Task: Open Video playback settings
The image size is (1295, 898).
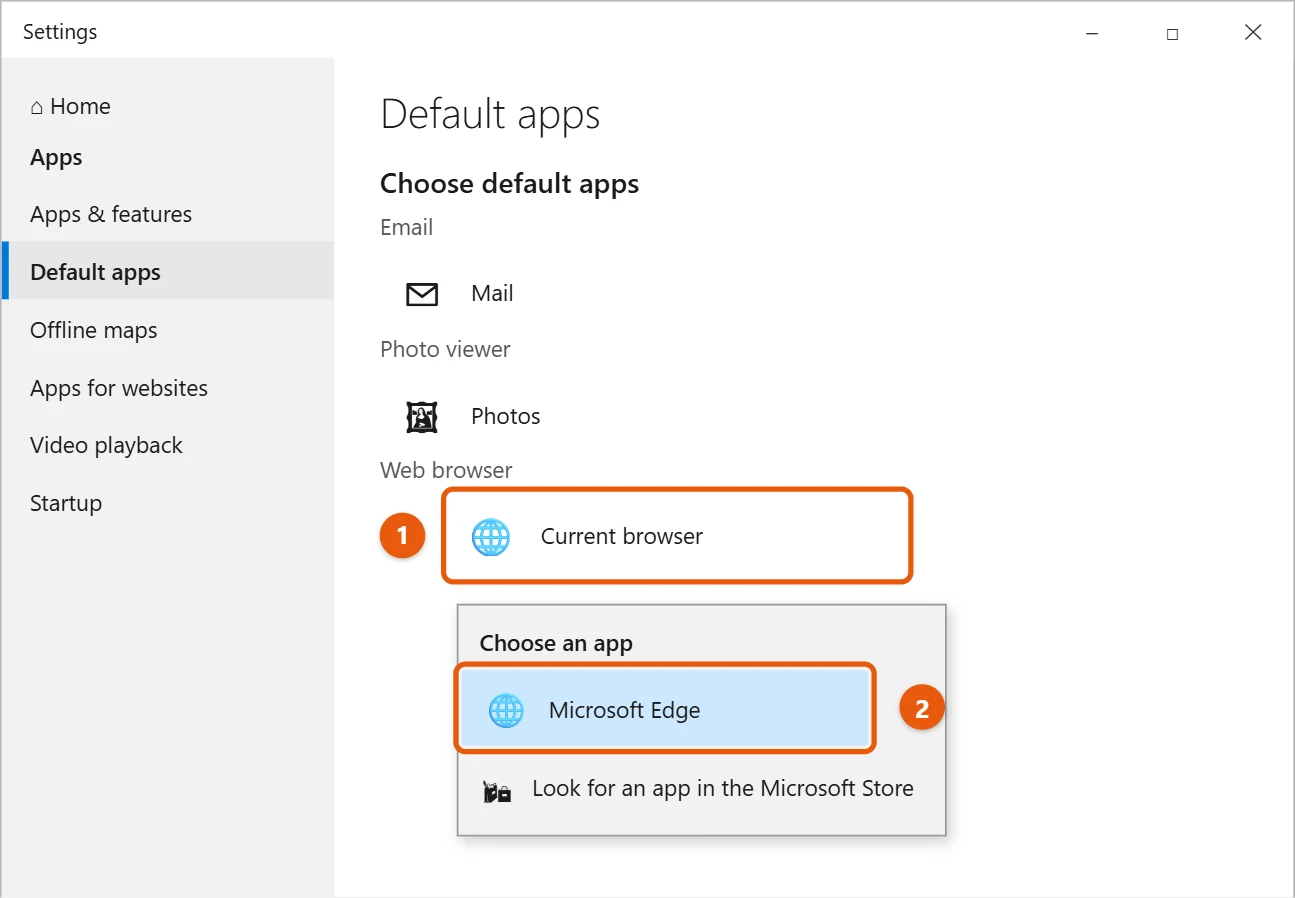Action: tap(106, 445)
